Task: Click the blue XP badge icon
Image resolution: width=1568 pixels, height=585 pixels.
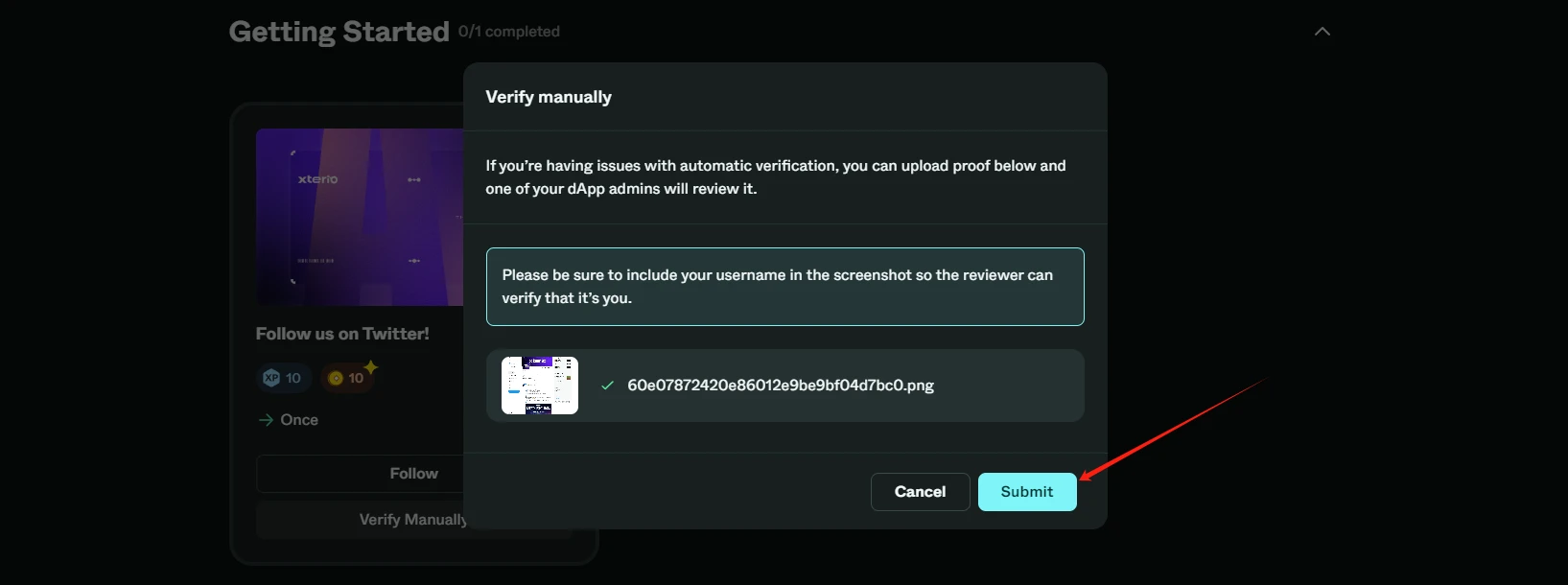Action: 271,378
